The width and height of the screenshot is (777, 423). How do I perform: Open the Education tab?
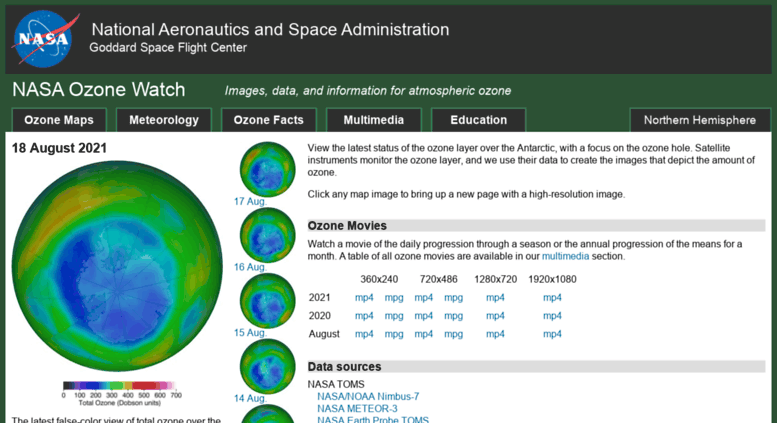tap(479, 120)
